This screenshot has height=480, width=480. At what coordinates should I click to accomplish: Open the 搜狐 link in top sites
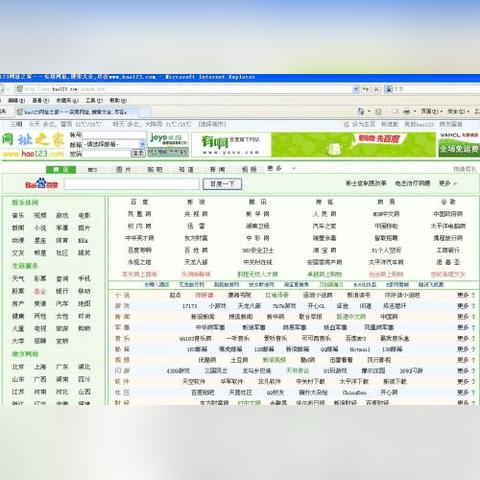pyautogui.click(x=324, y=202)
